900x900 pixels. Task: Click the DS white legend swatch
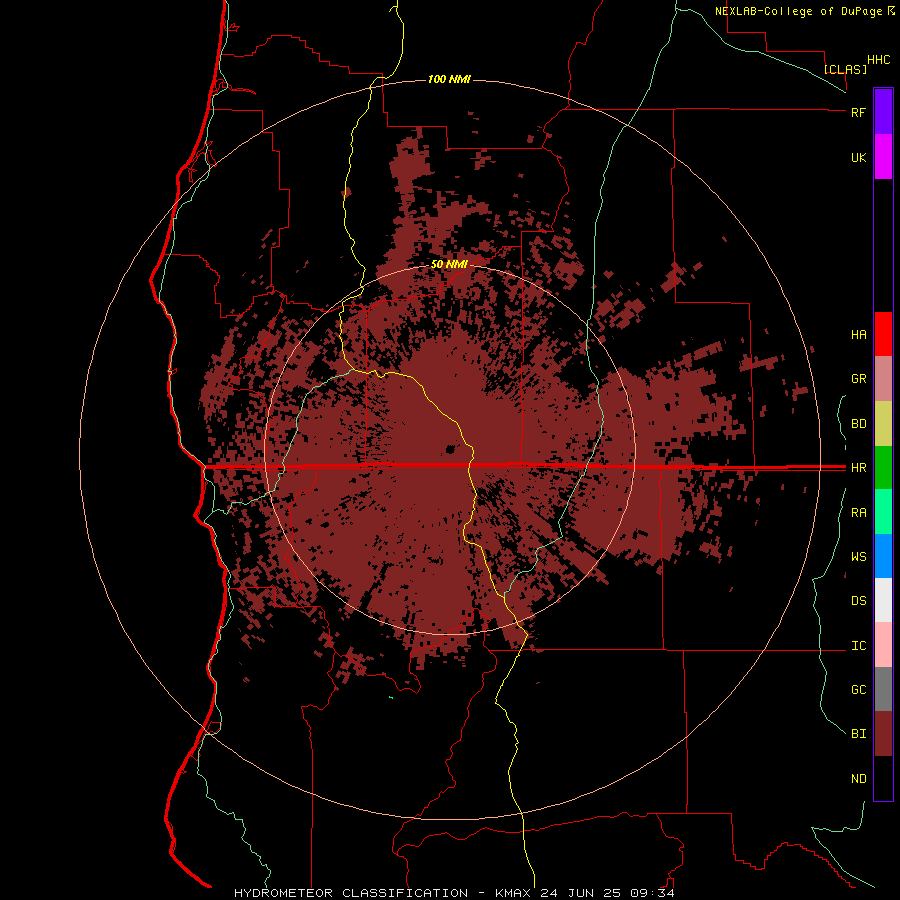[883, 600]
